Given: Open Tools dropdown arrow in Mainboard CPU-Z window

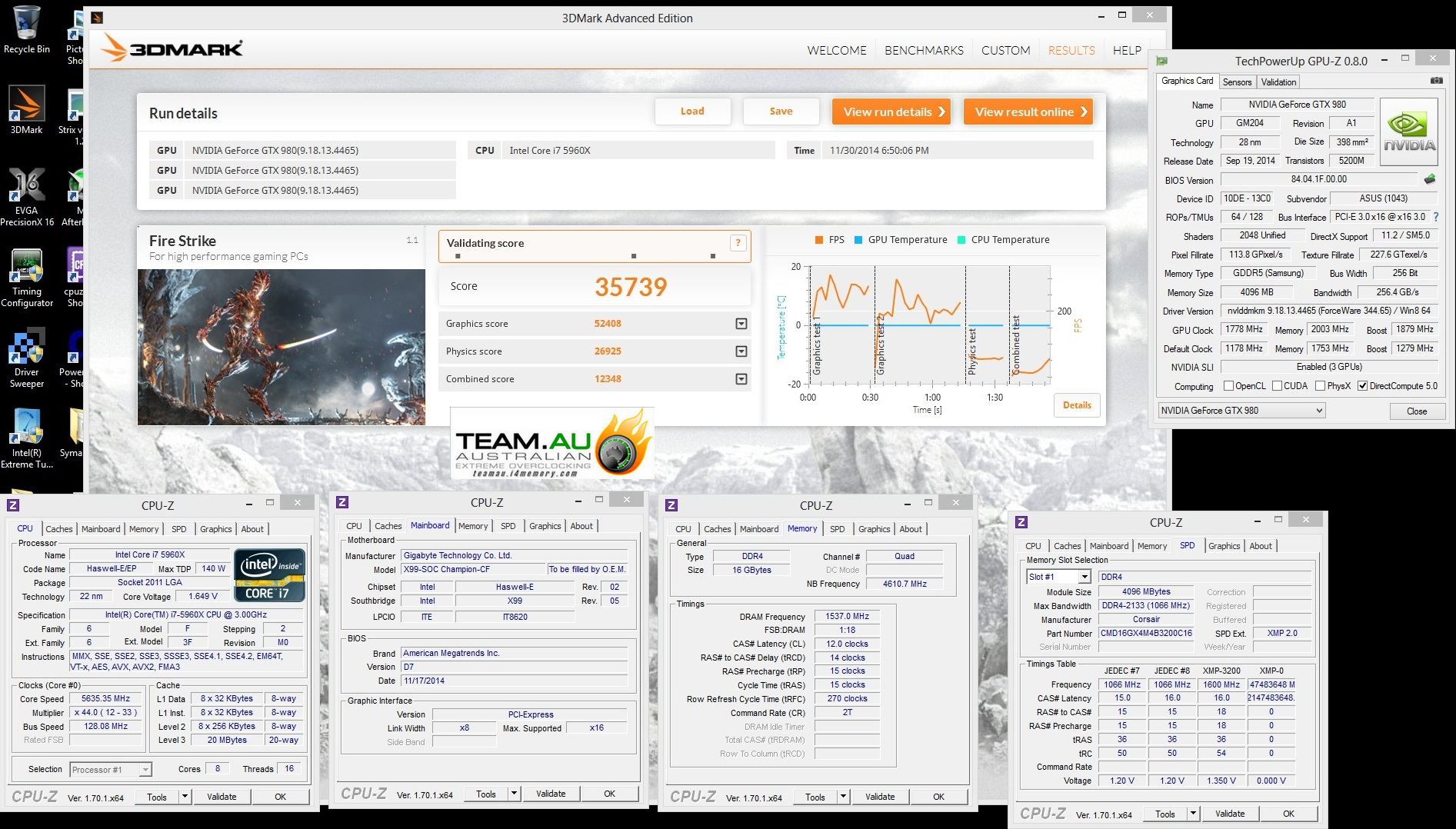Looking at the screenshot, I should 514,794.
